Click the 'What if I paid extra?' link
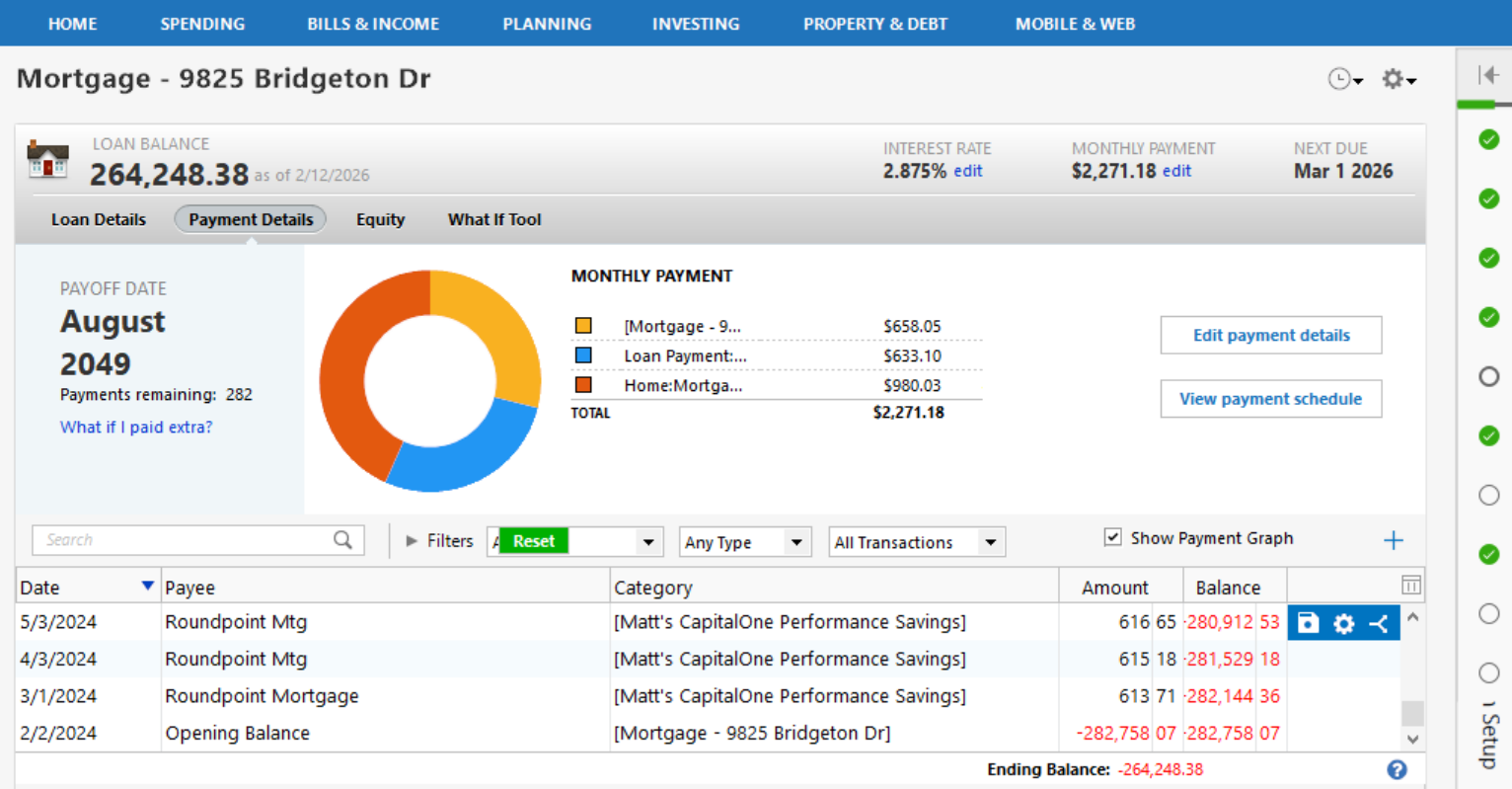 [136, 427]
